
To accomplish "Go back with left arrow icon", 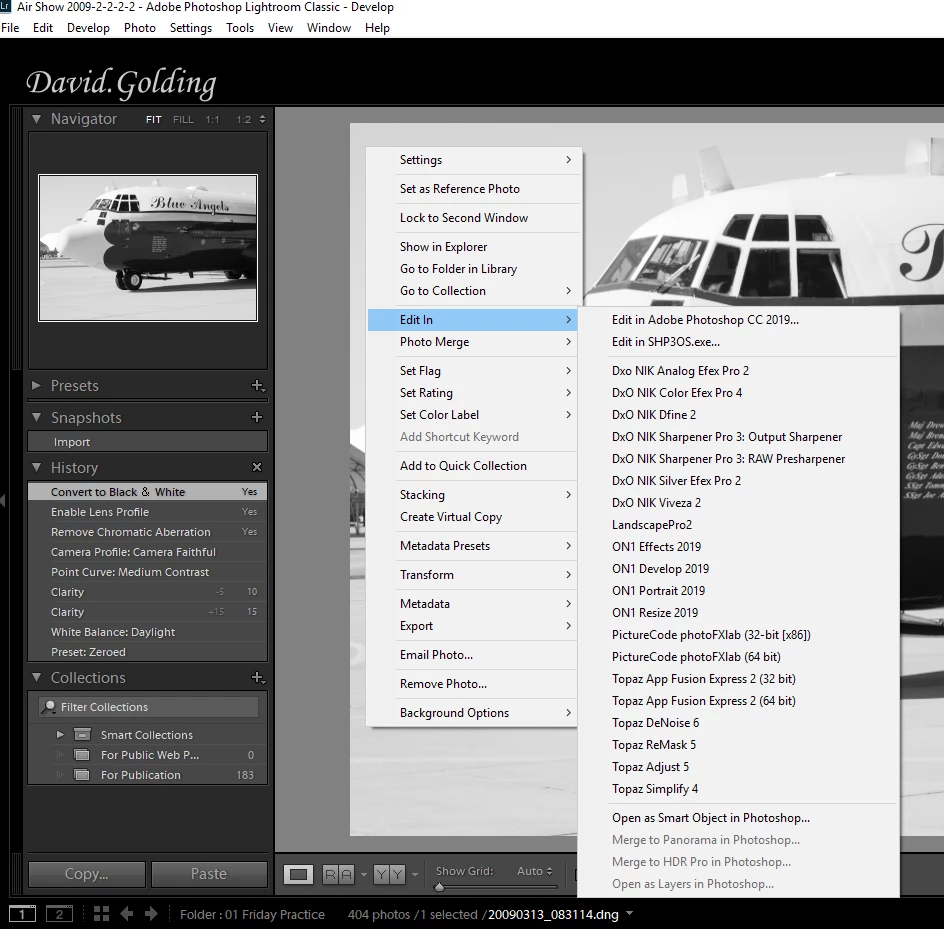I will [x=126, y=914].
